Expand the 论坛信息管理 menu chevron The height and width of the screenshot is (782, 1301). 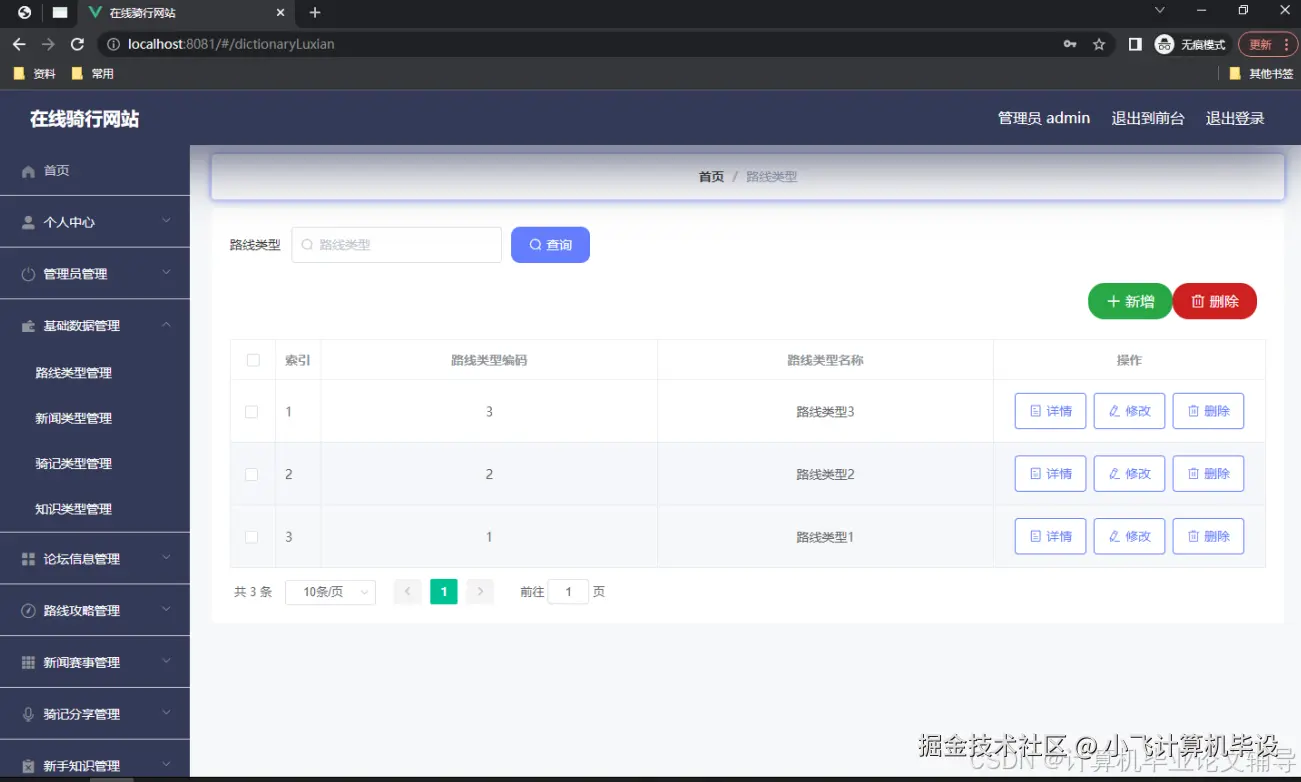(167, 558)
